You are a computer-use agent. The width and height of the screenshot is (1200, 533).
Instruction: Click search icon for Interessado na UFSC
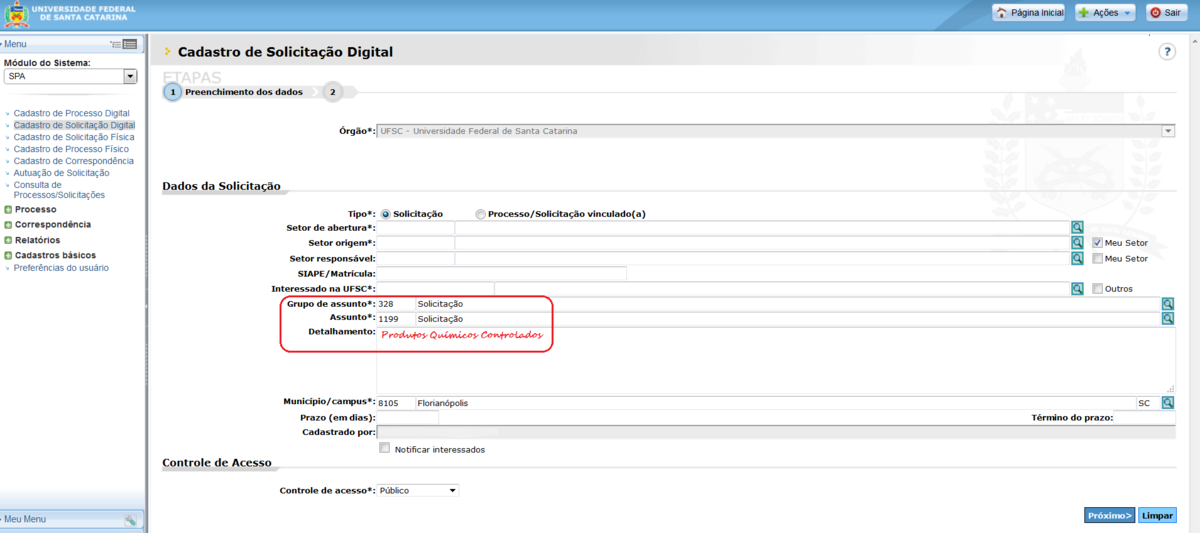click(1077, 289)
